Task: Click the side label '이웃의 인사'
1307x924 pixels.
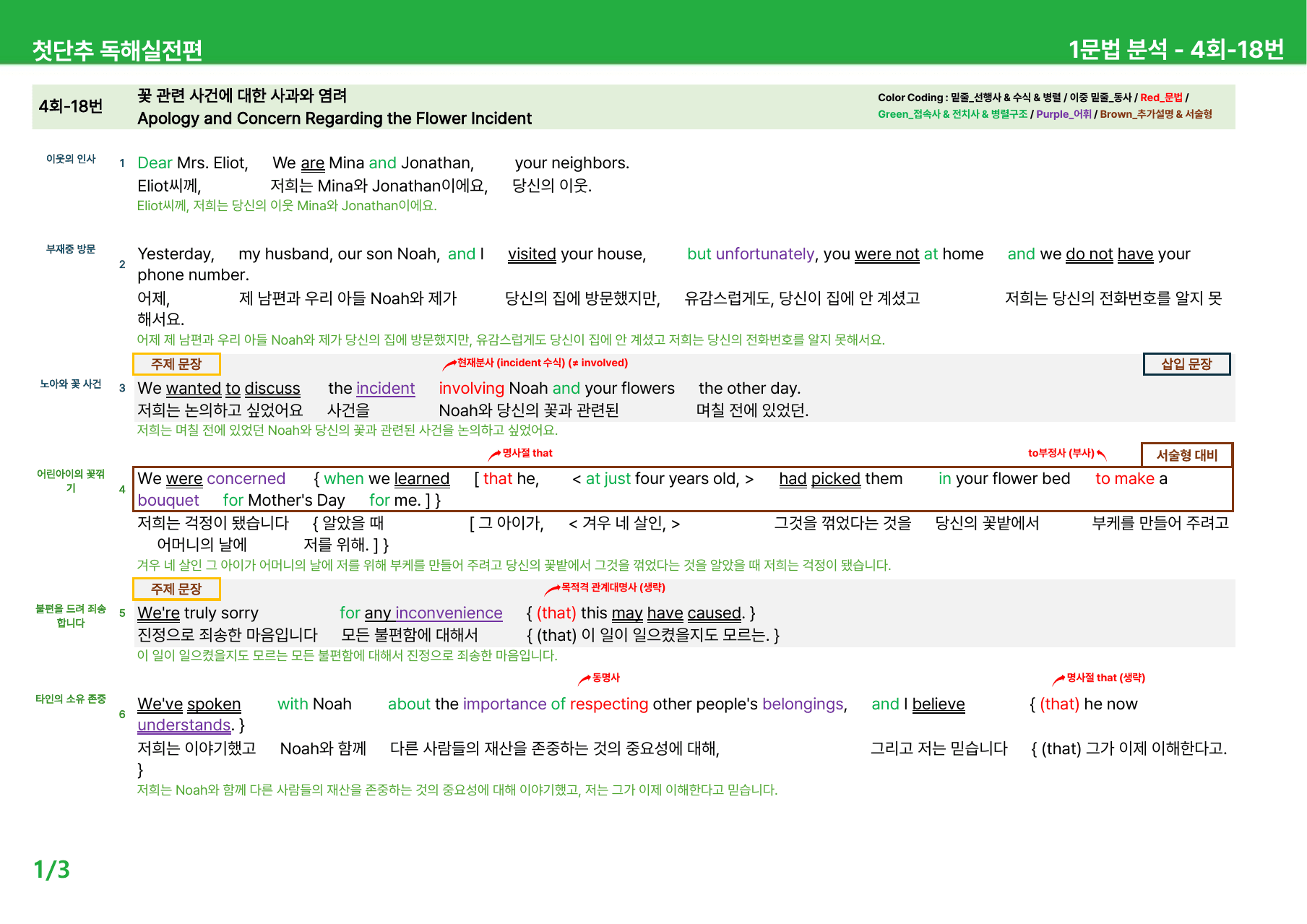Action: (x=71, y=159)
